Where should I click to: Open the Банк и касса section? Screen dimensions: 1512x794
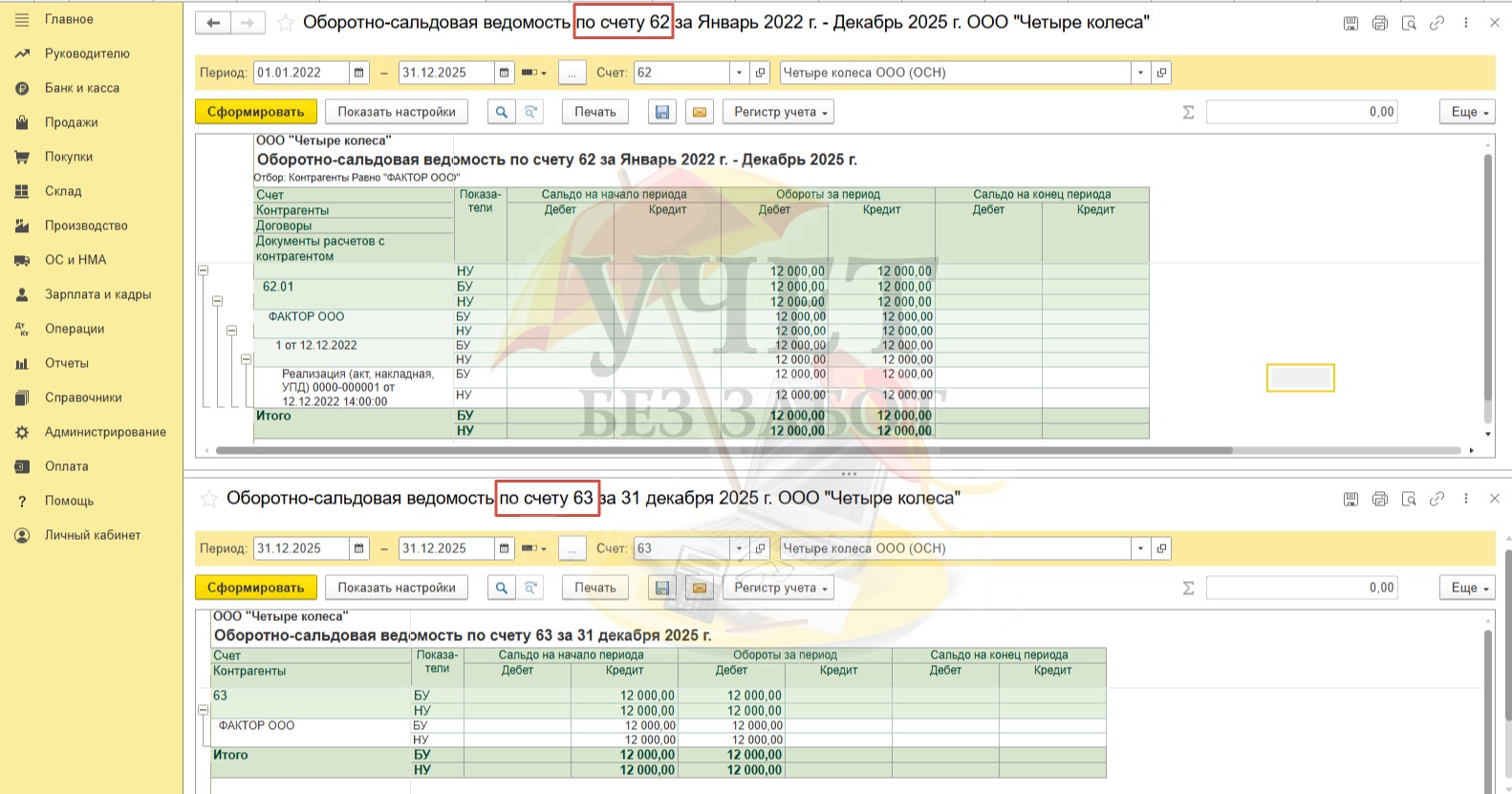(81, 88)
